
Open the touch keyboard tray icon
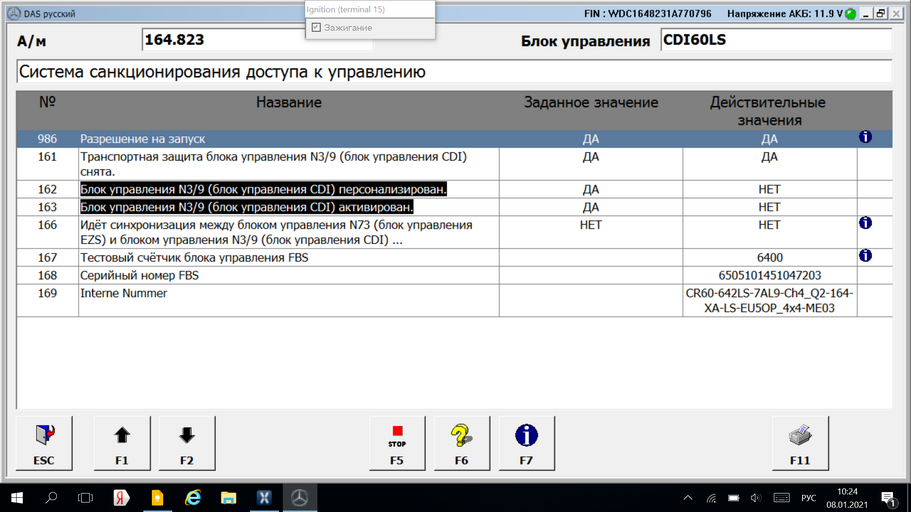(x=781, y=498)
